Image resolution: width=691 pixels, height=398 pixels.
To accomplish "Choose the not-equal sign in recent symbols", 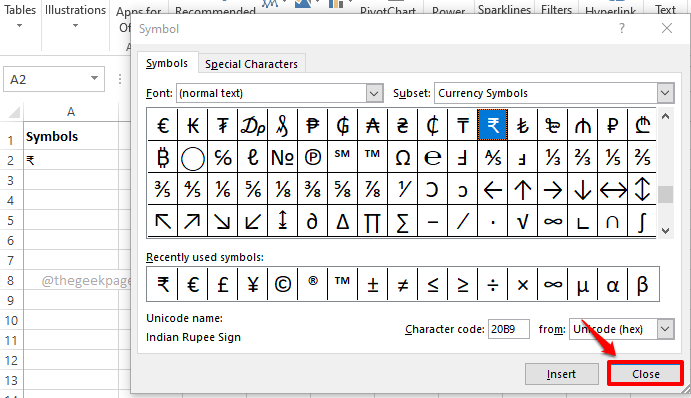I will point(403,284).
